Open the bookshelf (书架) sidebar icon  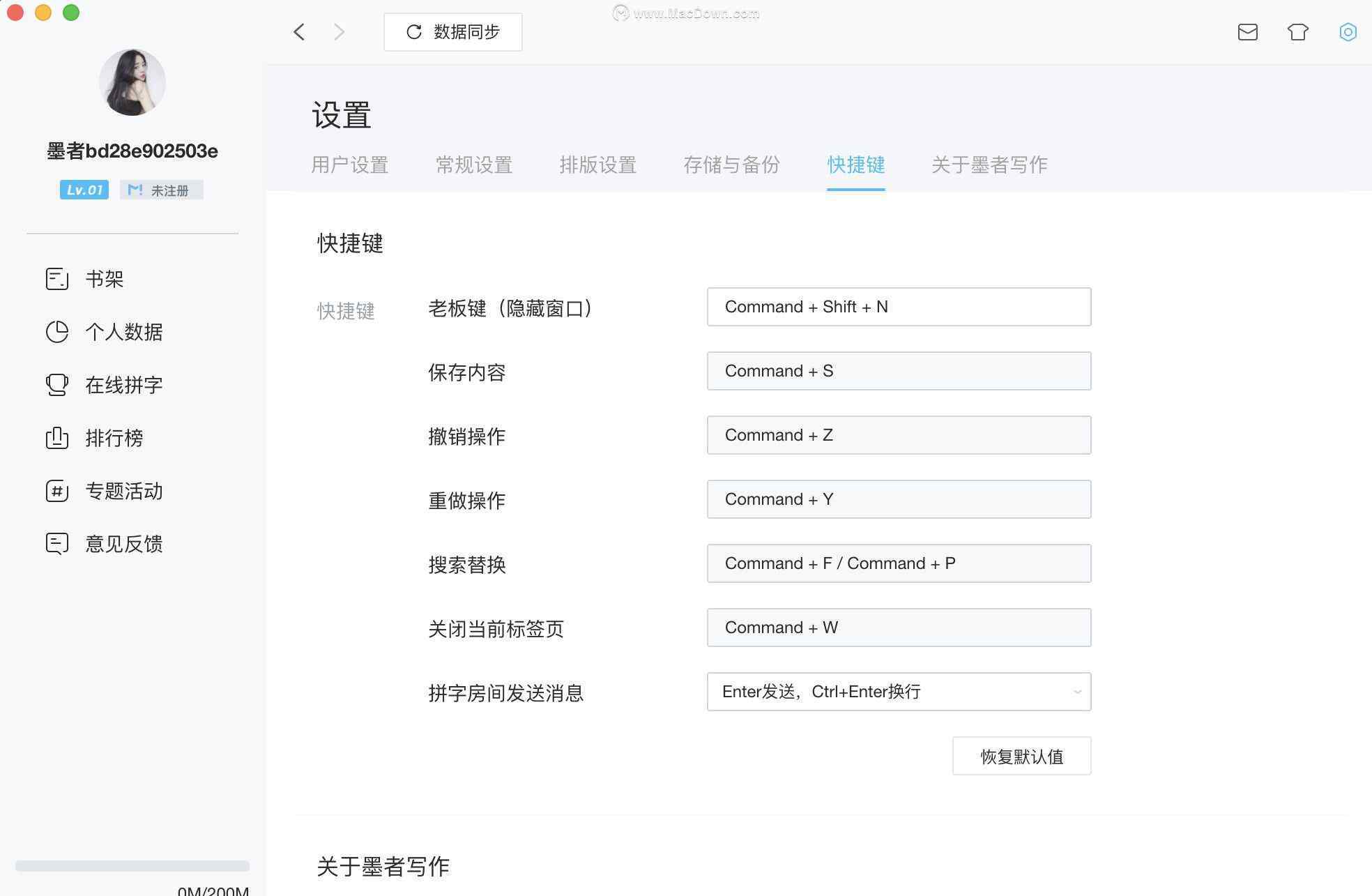pyautogui.click(x=57, y=279)
